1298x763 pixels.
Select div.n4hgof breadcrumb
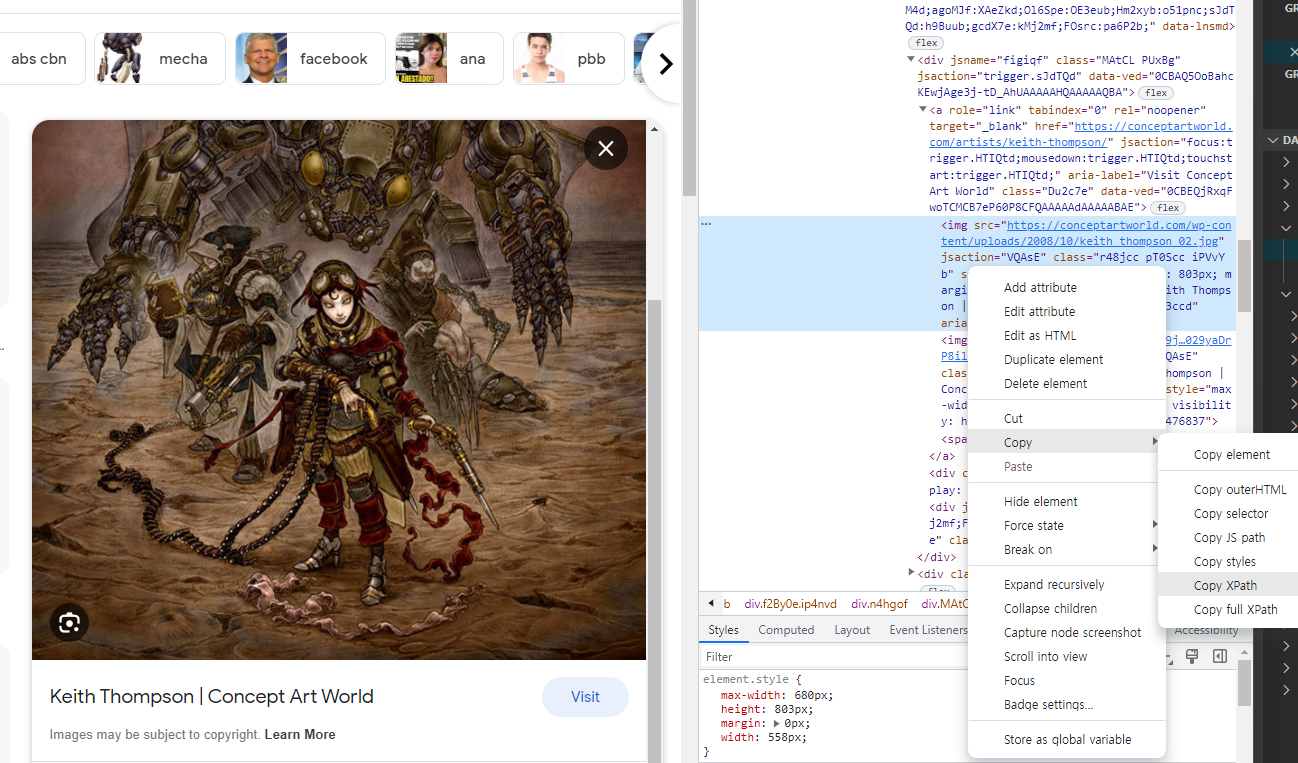(x=879, y=604)
